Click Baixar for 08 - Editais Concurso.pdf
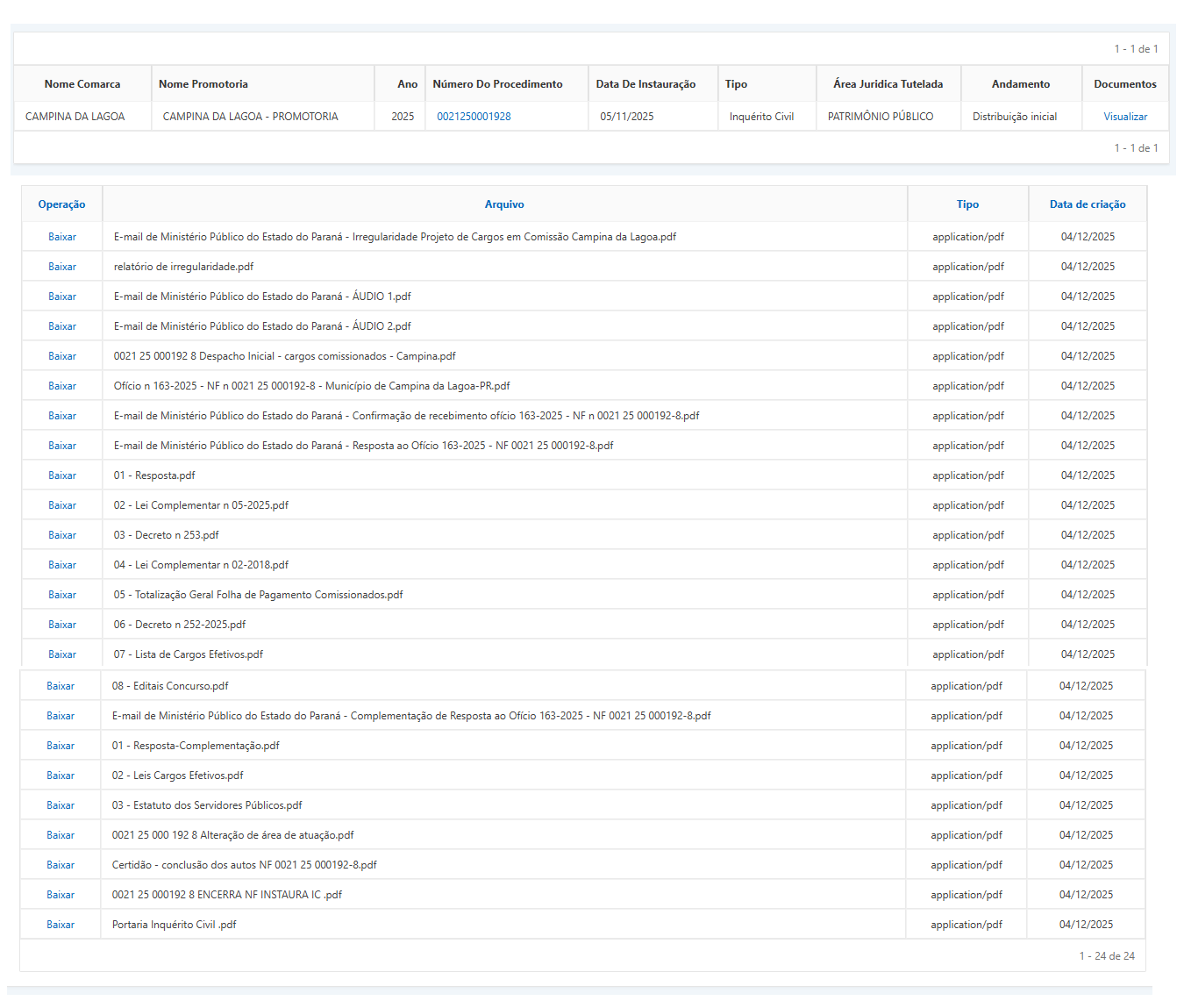 61,686
